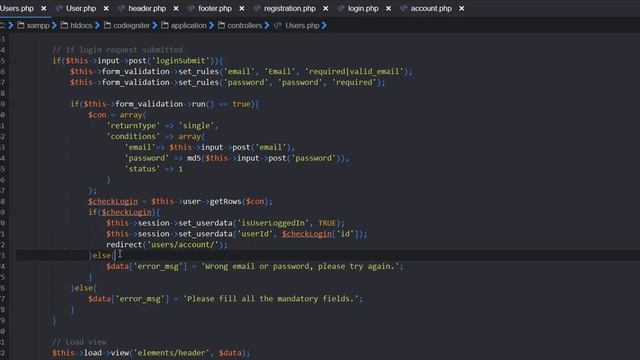
Task: Click the '// Load view' comment
Action: click(79, 342)
